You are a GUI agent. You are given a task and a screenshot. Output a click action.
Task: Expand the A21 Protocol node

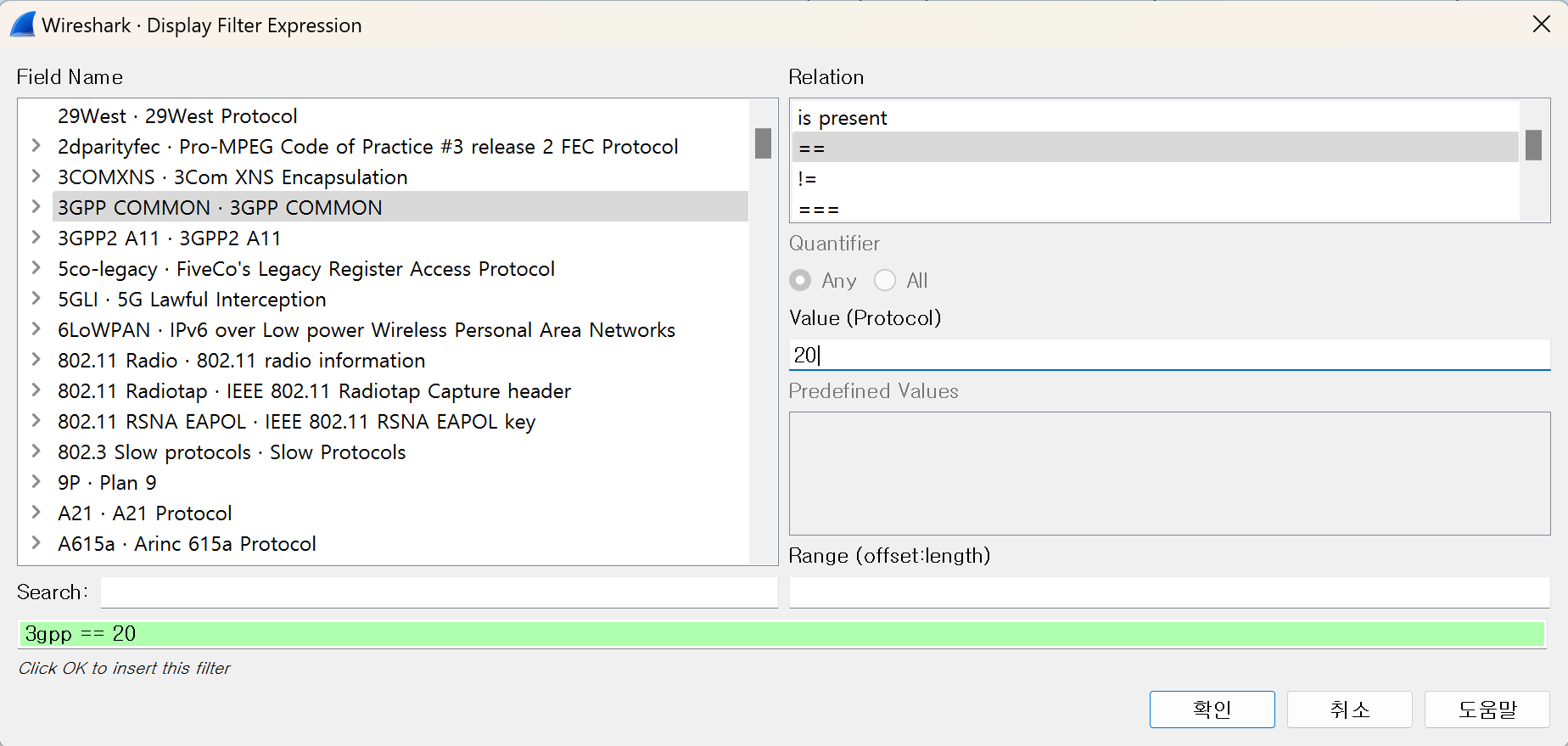(x=36, y=513)
